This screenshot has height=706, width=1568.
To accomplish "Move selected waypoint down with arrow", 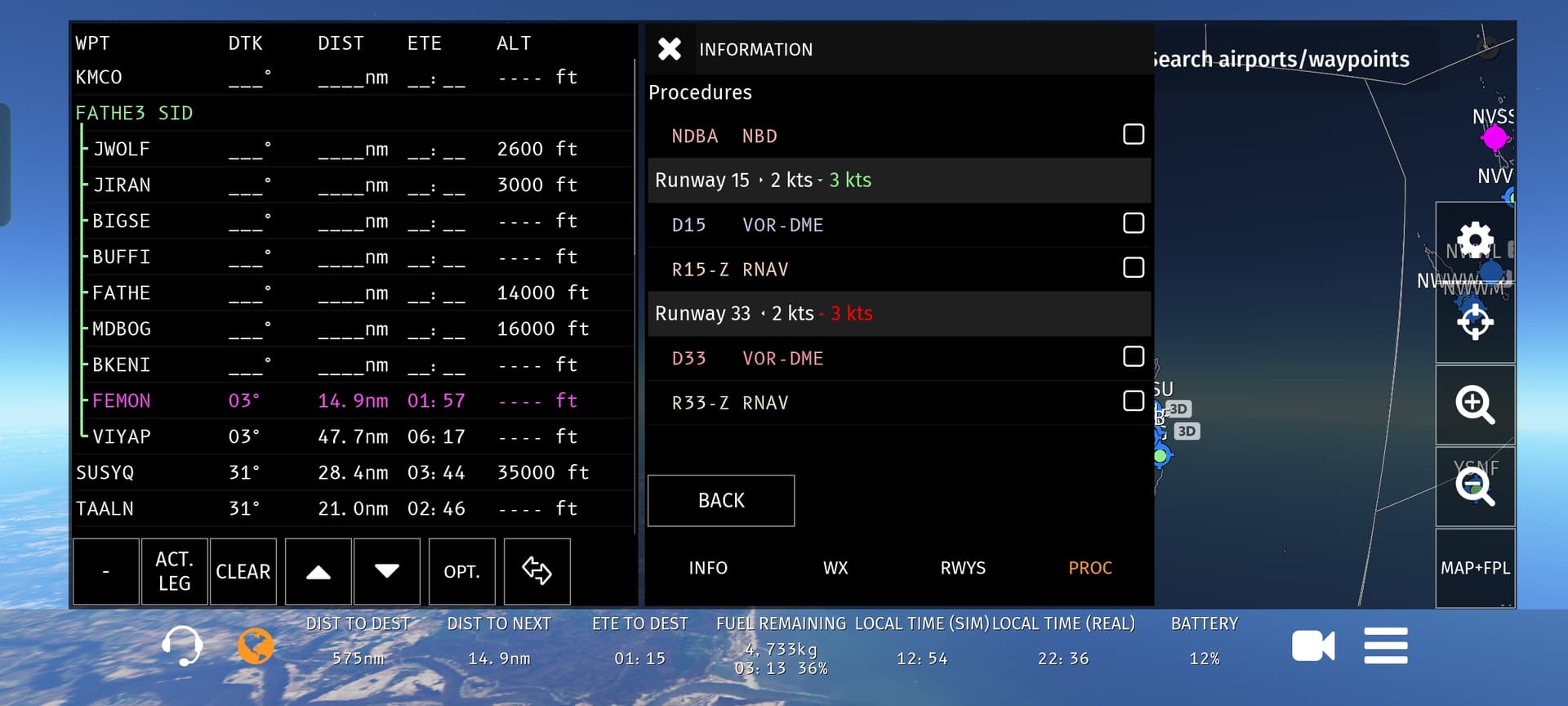I will click(x=387, y=571).
